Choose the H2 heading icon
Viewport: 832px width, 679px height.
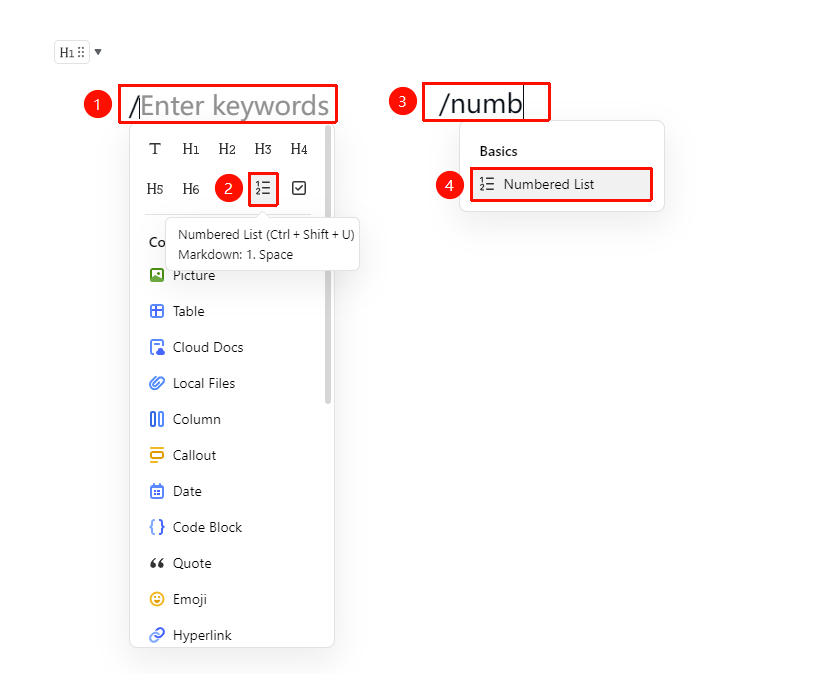[227, 149]
